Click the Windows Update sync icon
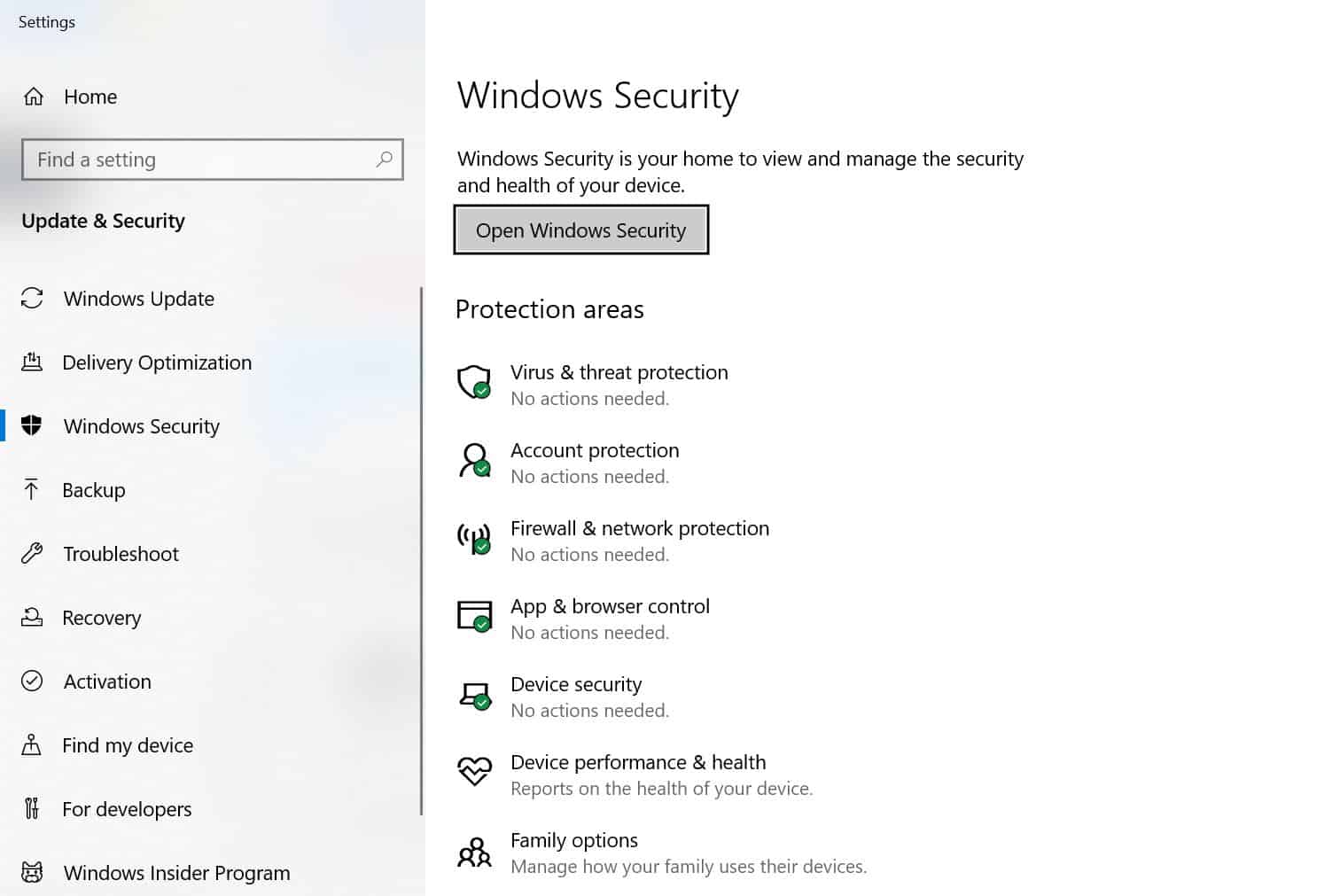Screen dimensions: 1332x896 [32, 299]
